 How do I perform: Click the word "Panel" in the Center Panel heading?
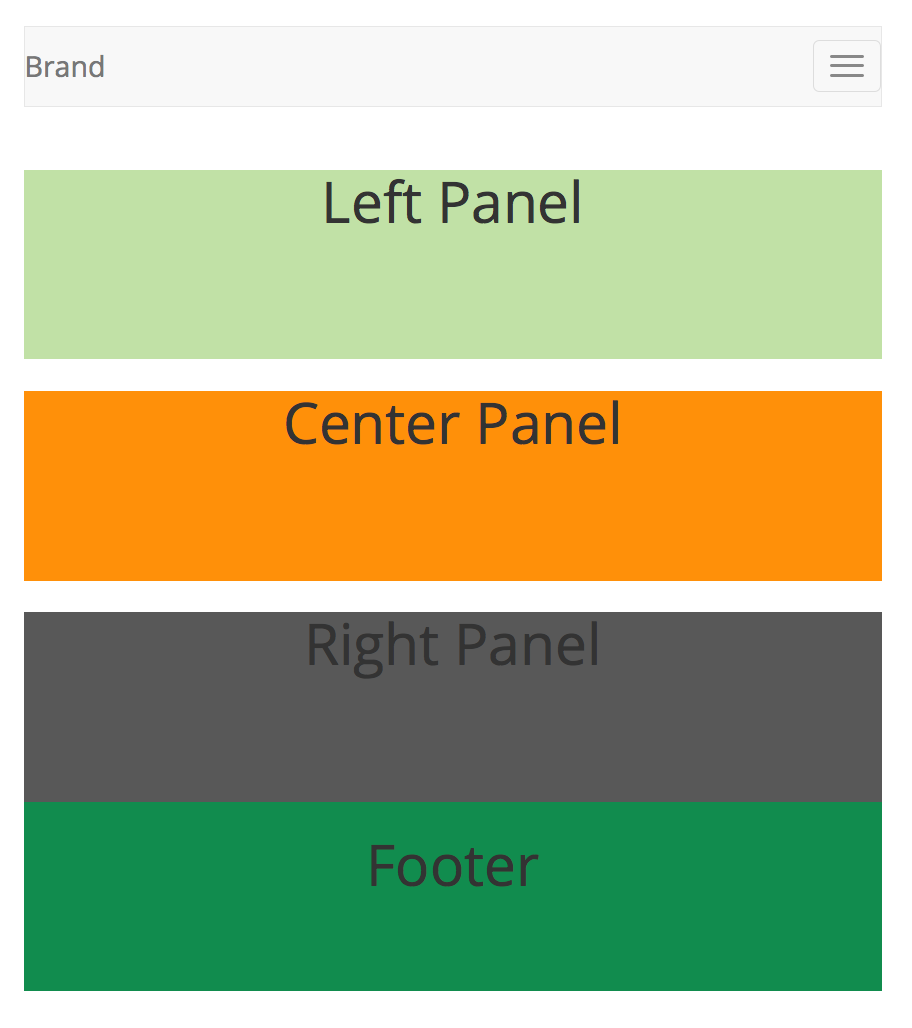coord(549,424)
